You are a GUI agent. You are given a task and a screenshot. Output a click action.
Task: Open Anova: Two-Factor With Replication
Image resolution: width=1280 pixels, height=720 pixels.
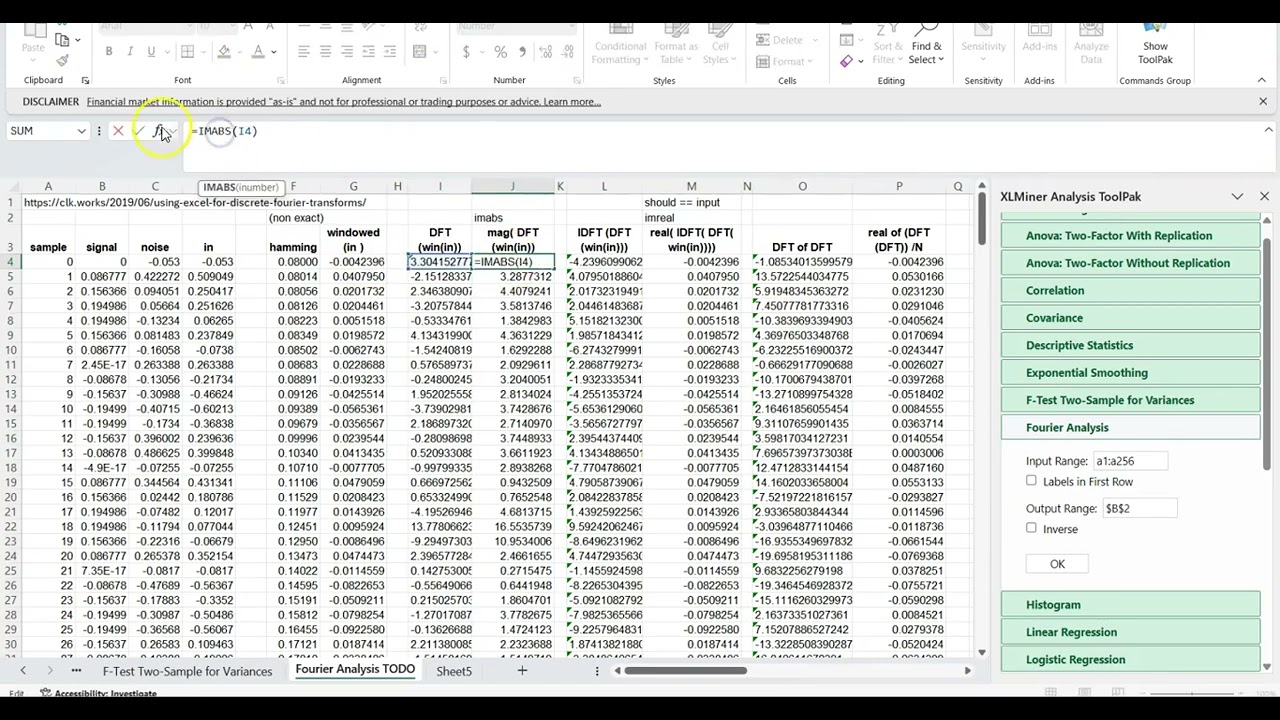click(x=1130, y=235)
